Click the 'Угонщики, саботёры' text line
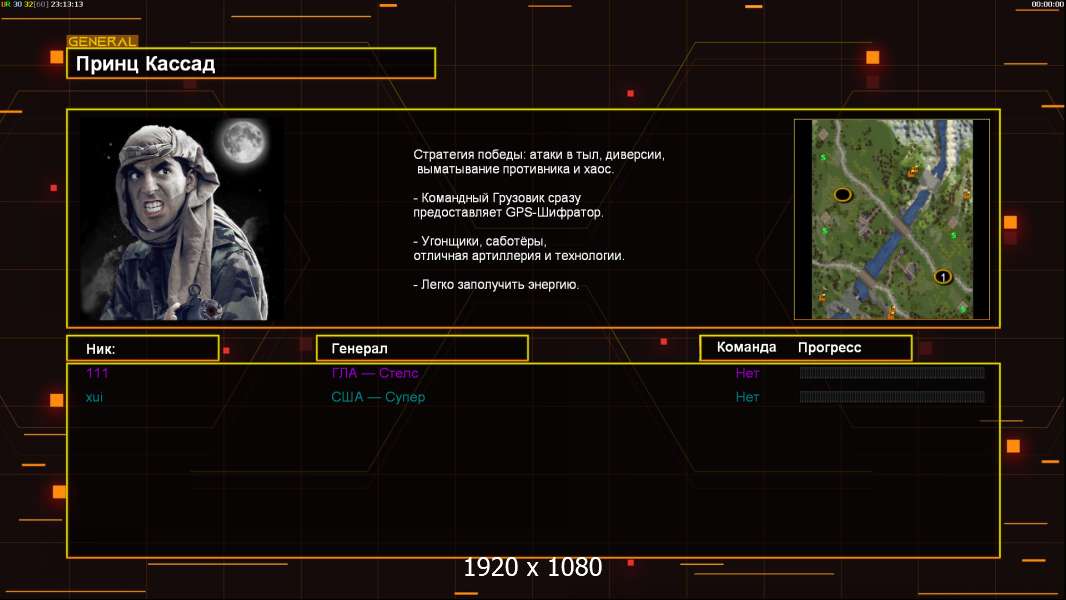The image size is (1066, 600). [480, 241]
